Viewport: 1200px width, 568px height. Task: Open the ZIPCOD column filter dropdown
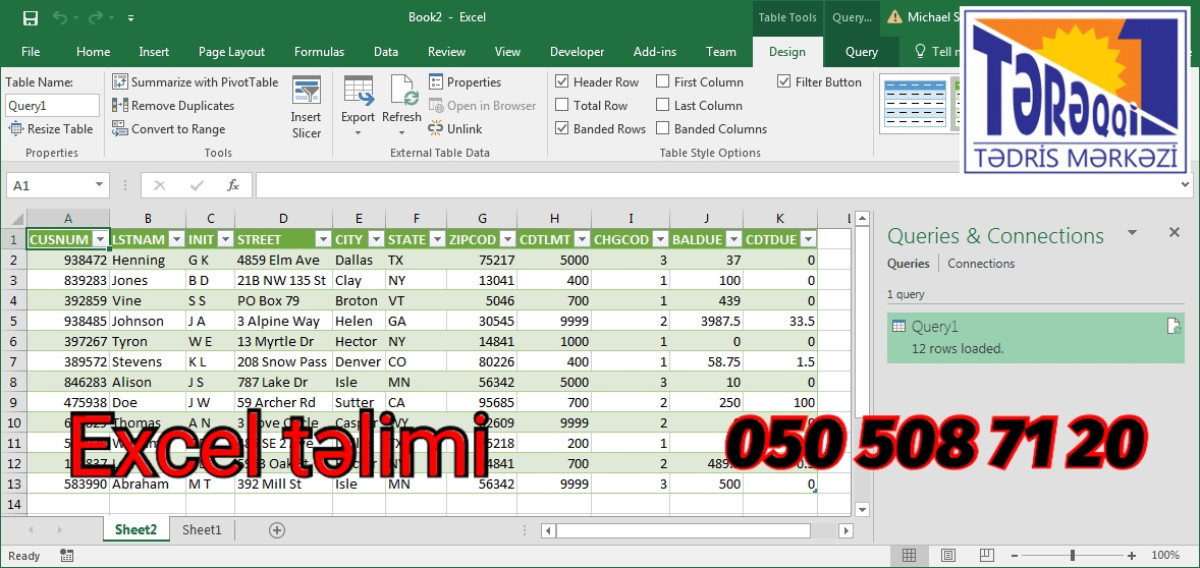507,240
